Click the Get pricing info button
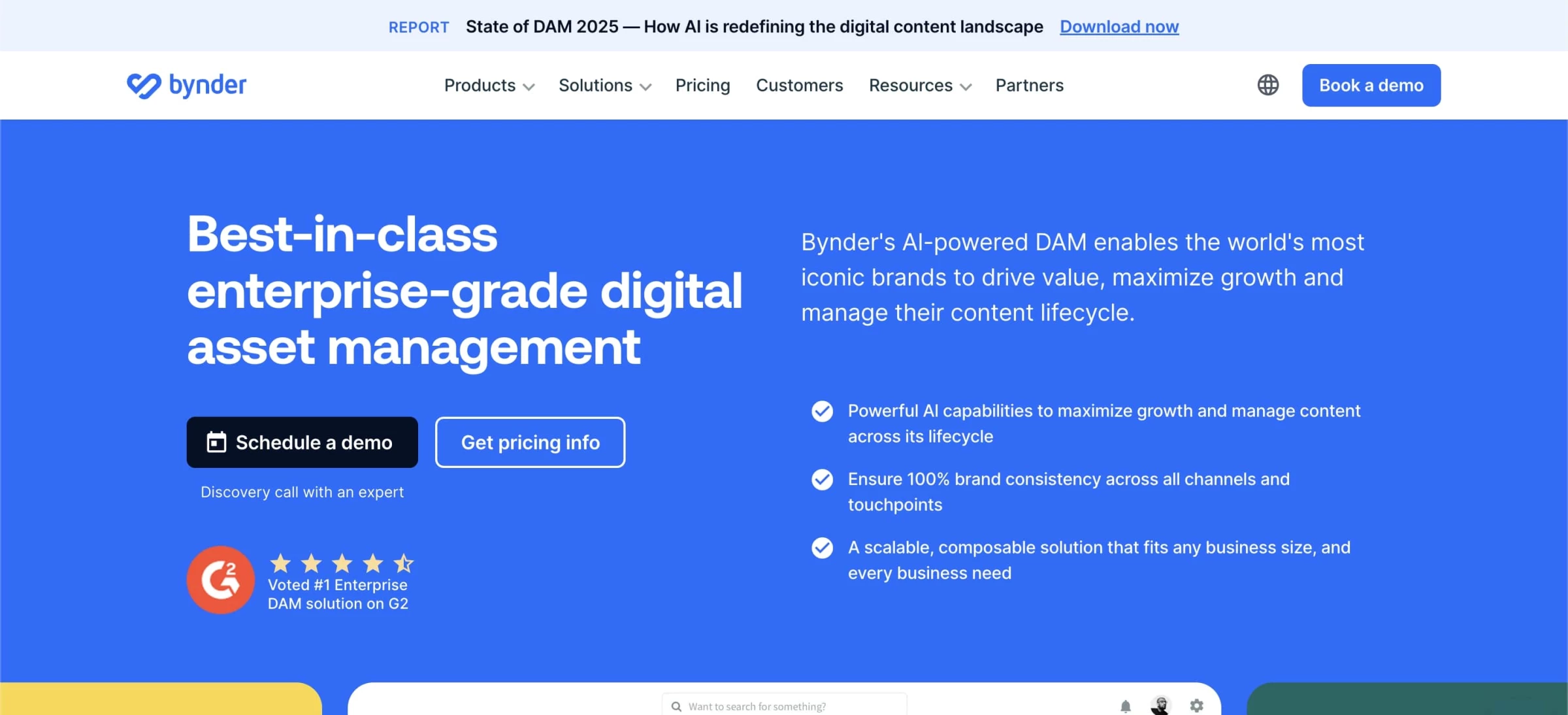 click(x=530, y=442)
